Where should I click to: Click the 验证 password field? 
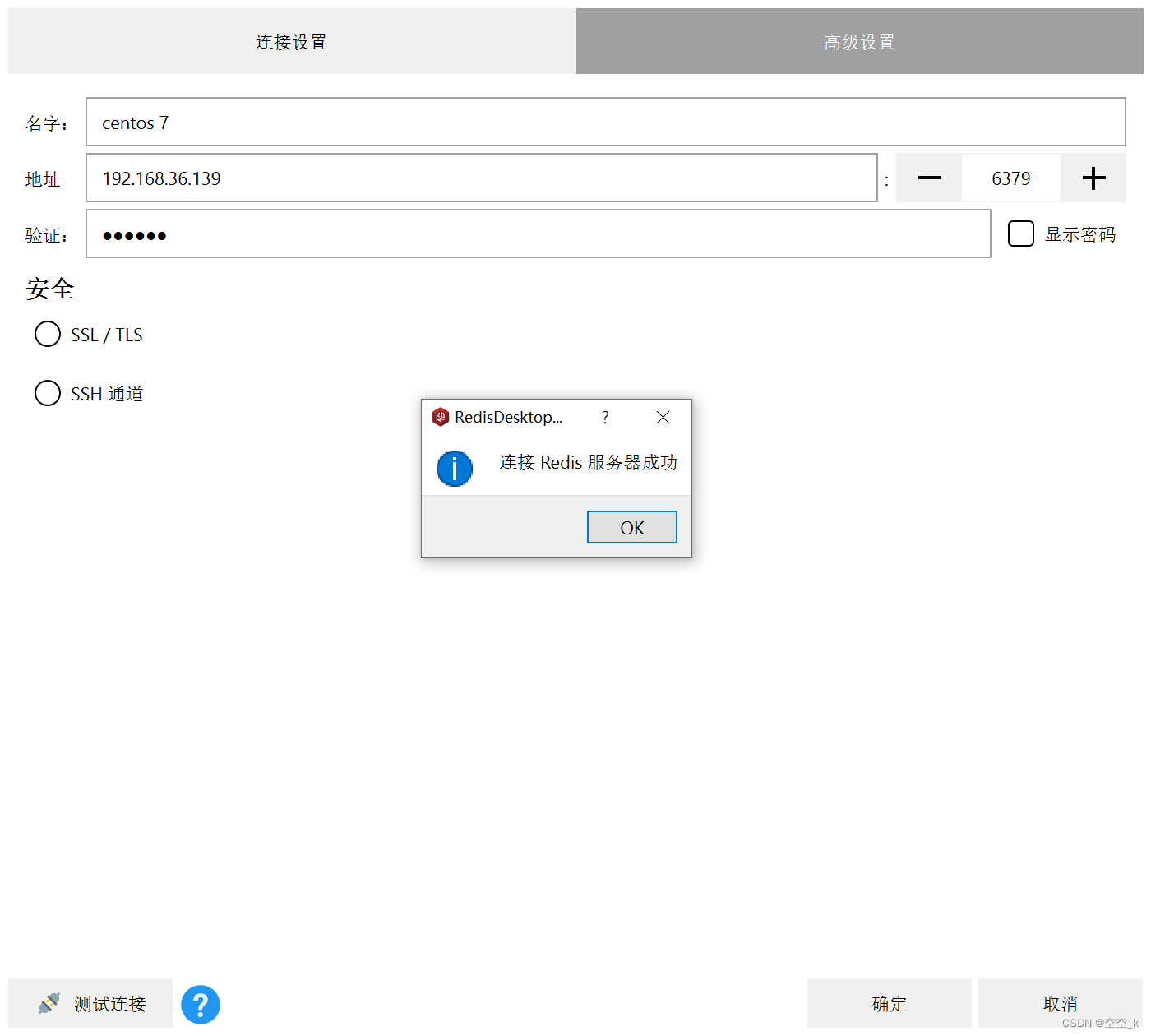(539, 234)
